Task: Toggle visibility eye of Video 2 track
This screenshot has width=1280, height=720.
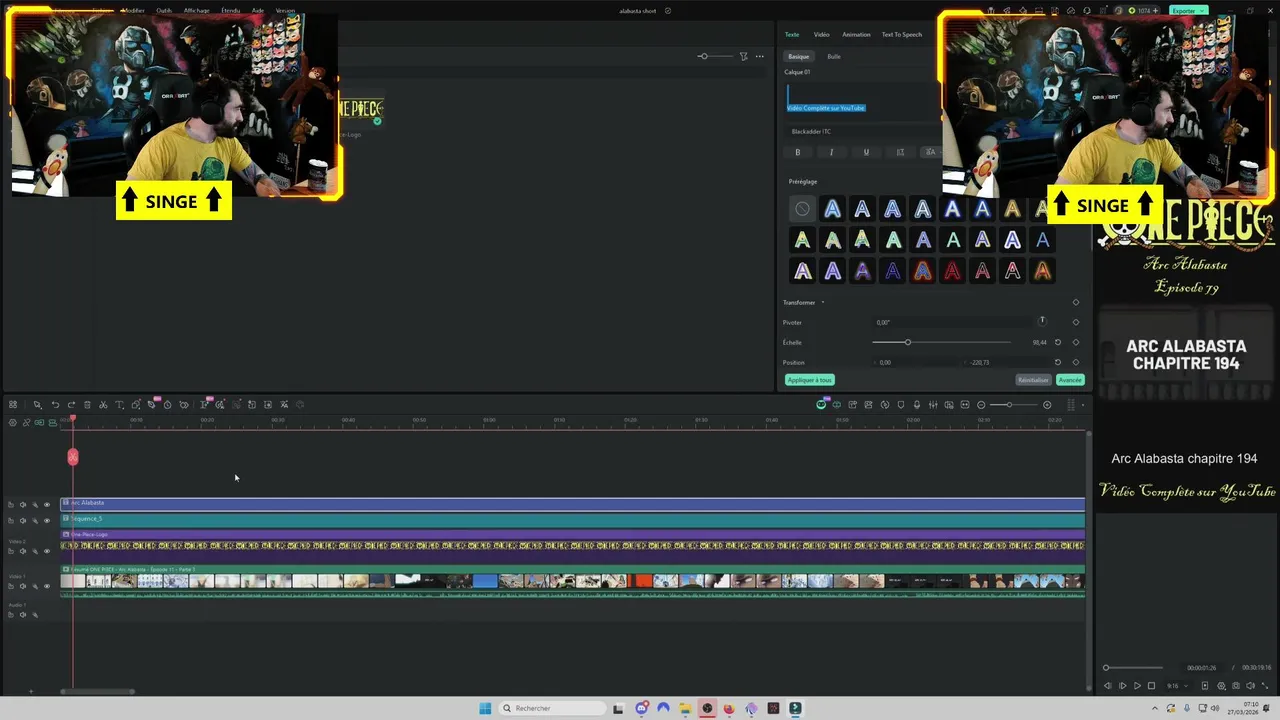Action: [47, 551]
